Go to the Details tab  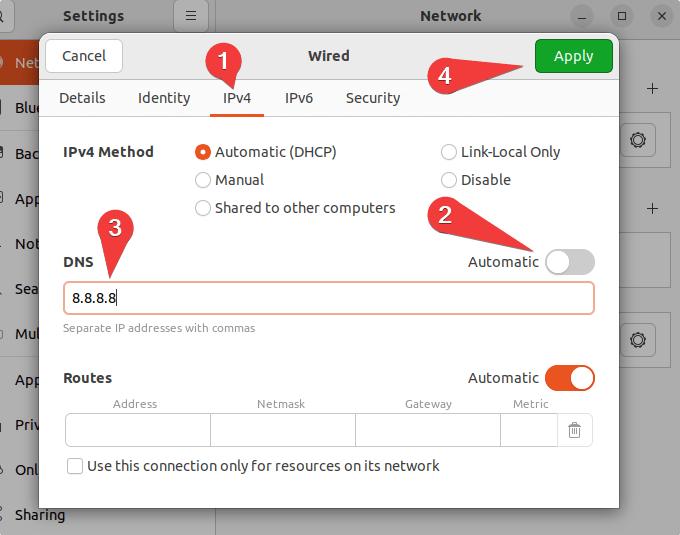[82, 98]
